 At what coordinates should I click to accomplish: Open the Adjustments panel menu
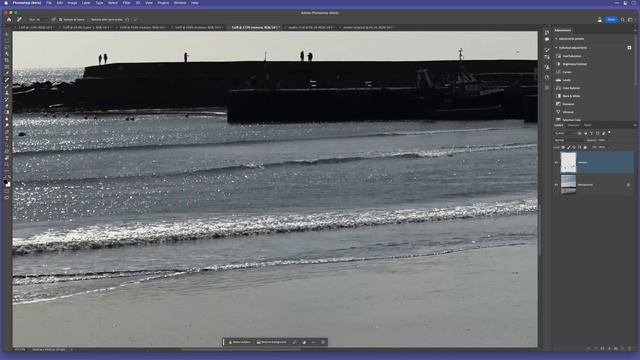(635, 30)
